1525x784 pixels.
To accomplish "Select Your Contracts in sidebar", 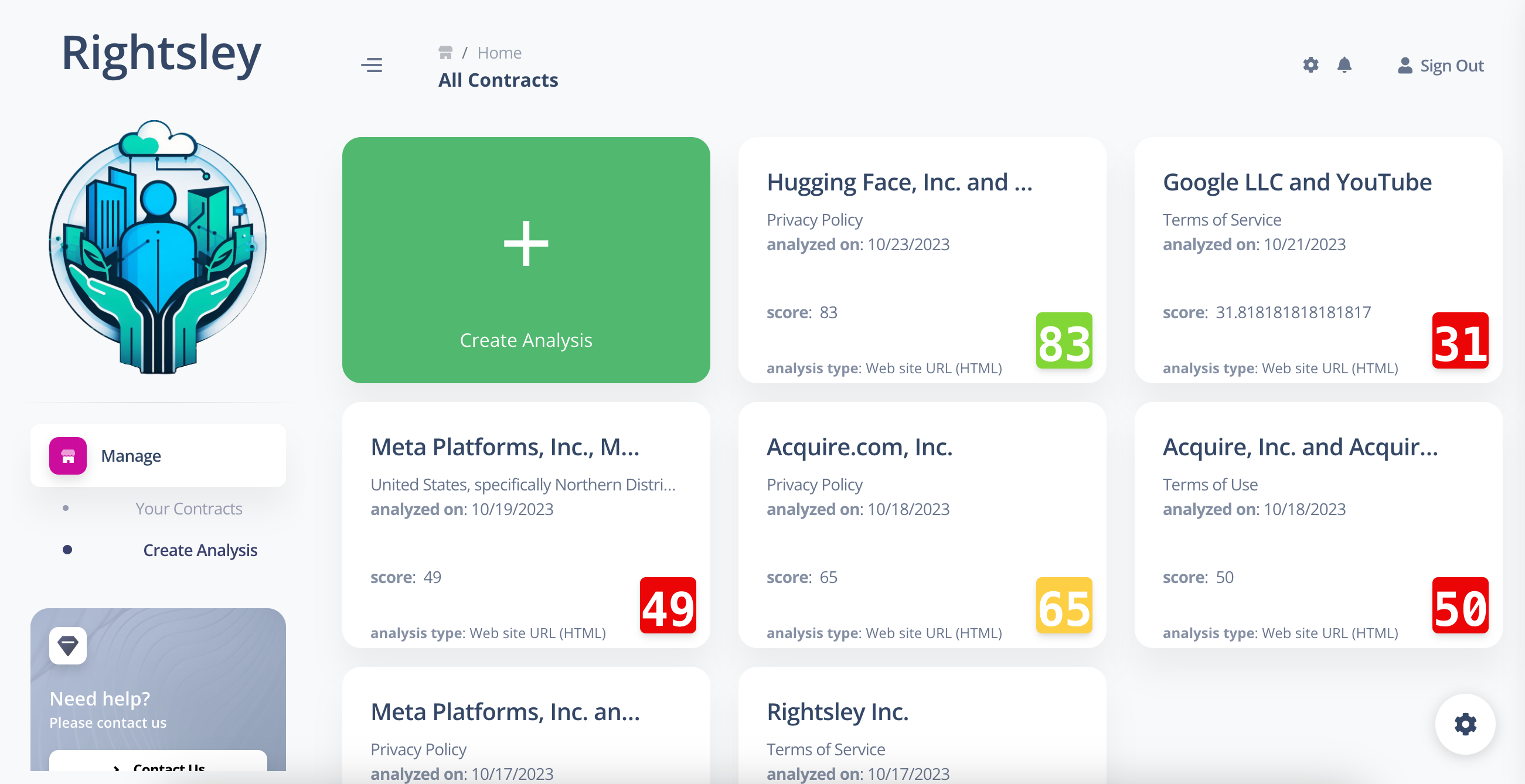I will [x=188, y=508].
